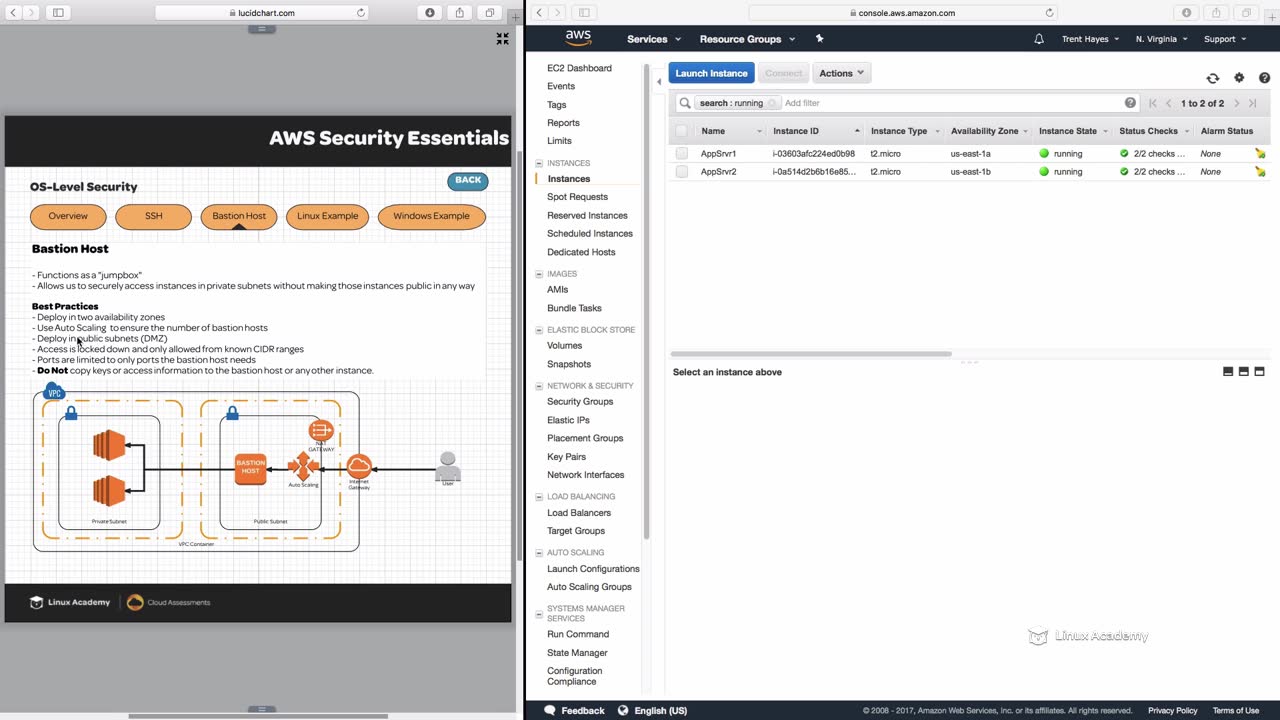This screenshot has width=1280, height=720.
Task: Open Security Groups in sidebar
Action: click(x=580, y=402)
